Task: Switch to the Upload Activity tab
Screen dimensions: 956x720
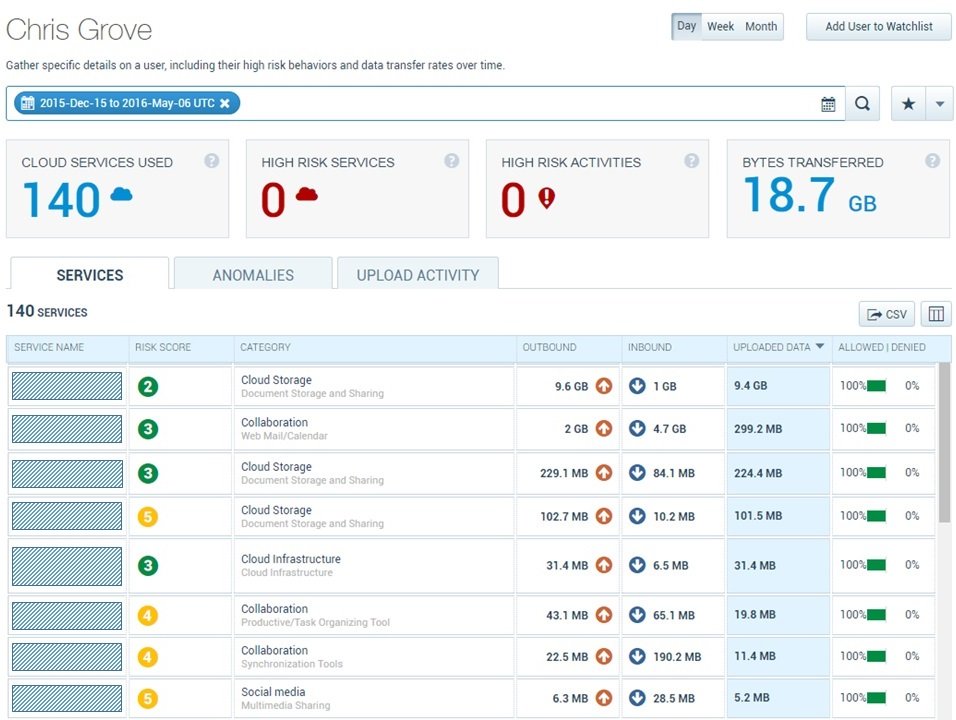Action: (x=418, y=274)
